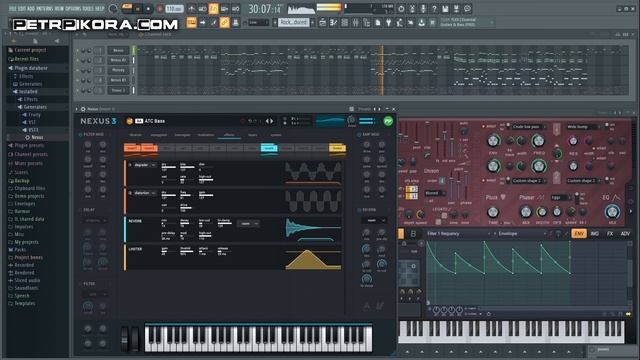Screen dimensions: 640x360
Task: Click the speech bubble icon in the top toolbar
Action: pos(467,9)
